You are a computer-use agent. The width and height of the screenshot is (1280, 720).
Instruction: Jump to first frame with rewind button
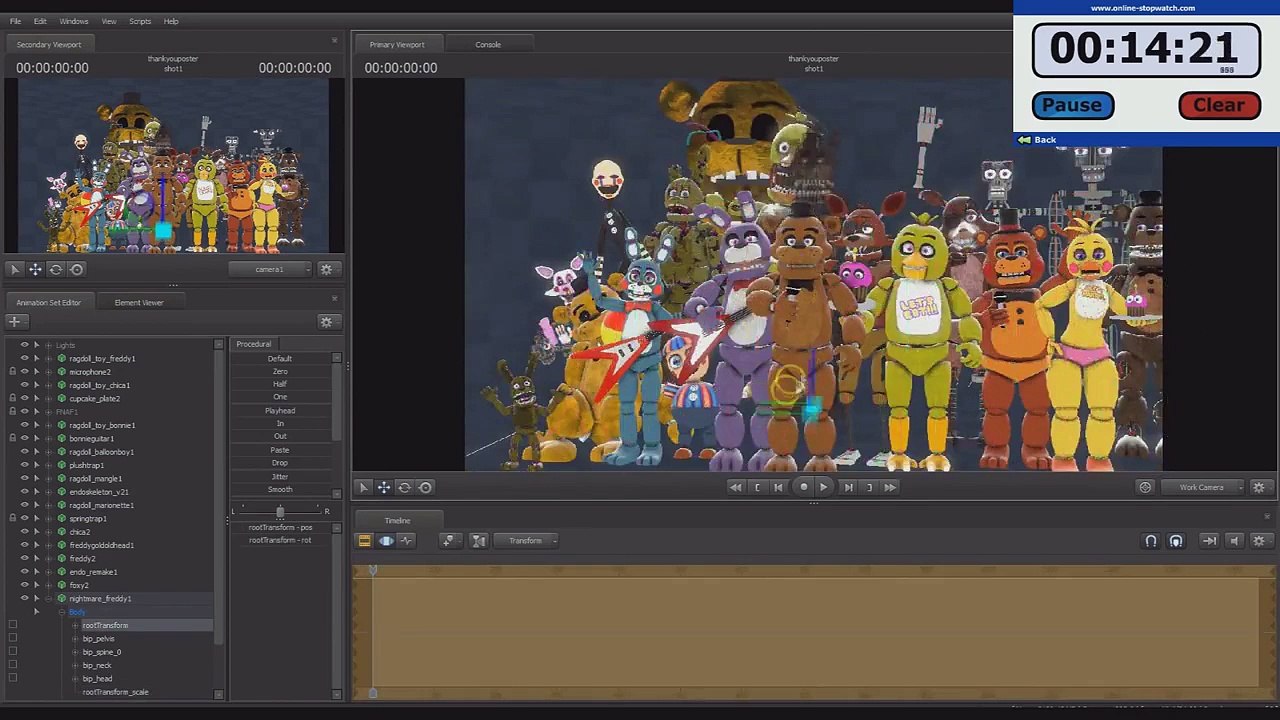(736, 487)
